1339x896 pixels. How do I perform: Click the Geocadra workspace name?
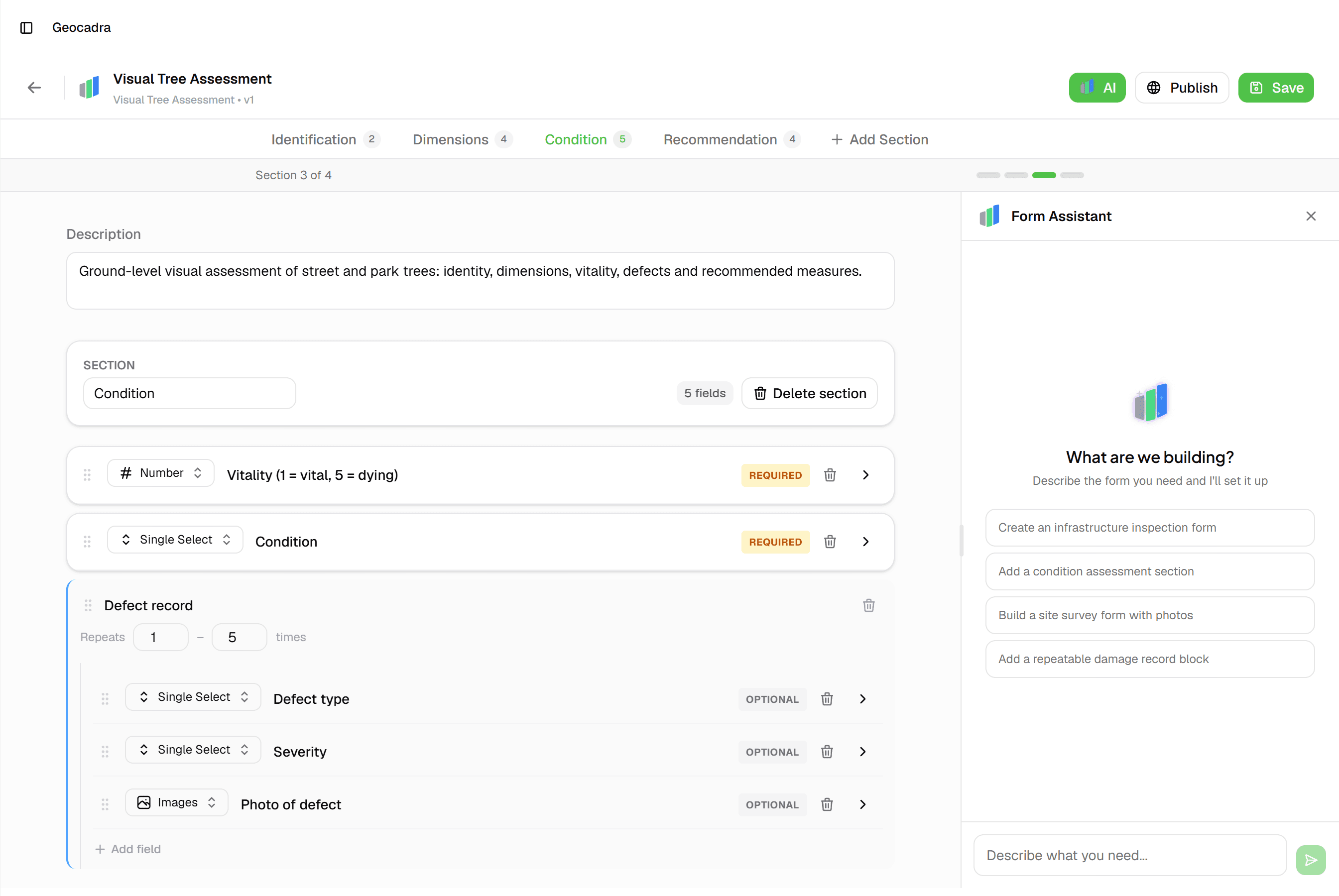coord(81,27)
